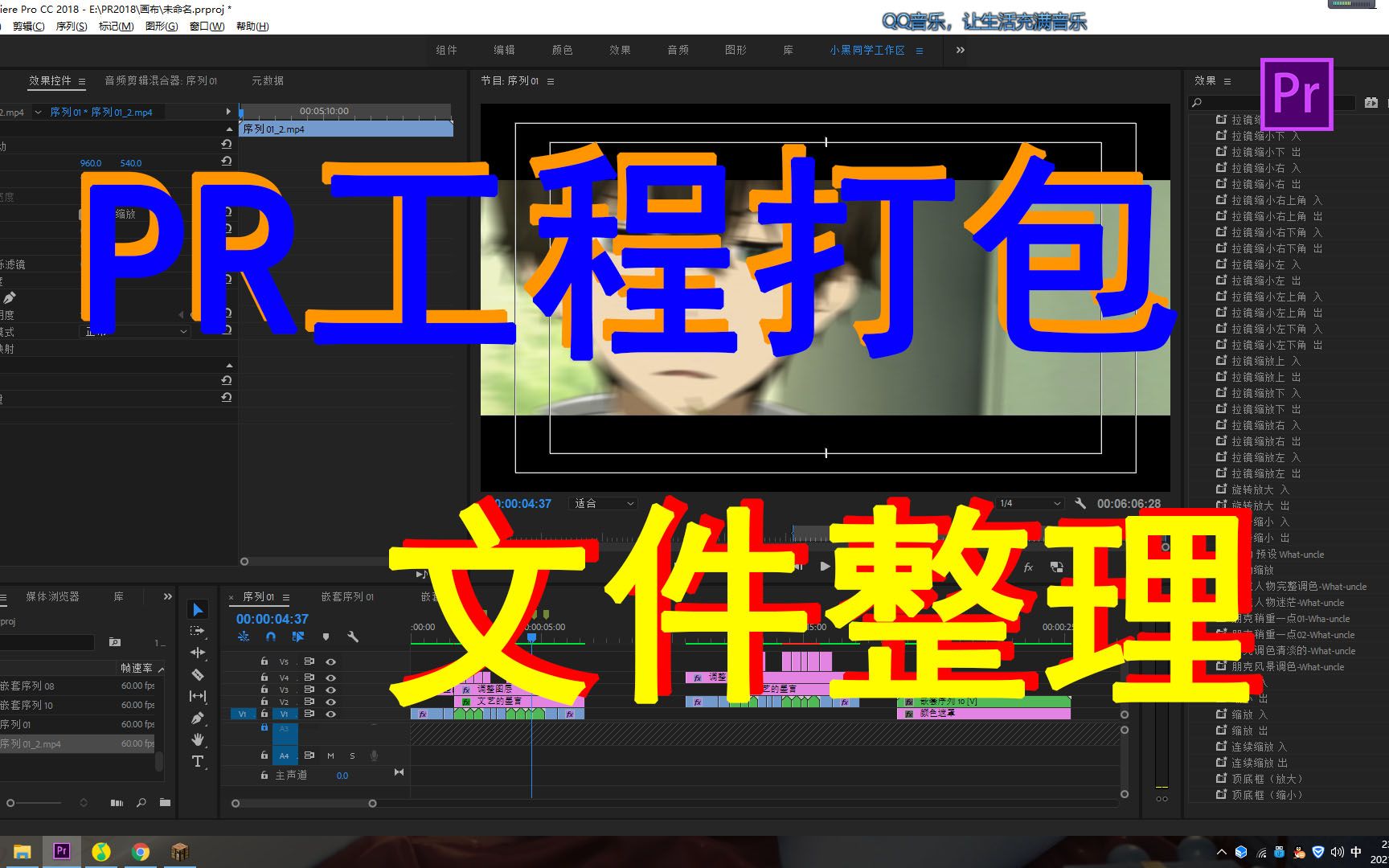This screenshot has height=868, width=1389.
Task: Open the 适合 zoom level dropdown
Action: pos(603,503)
